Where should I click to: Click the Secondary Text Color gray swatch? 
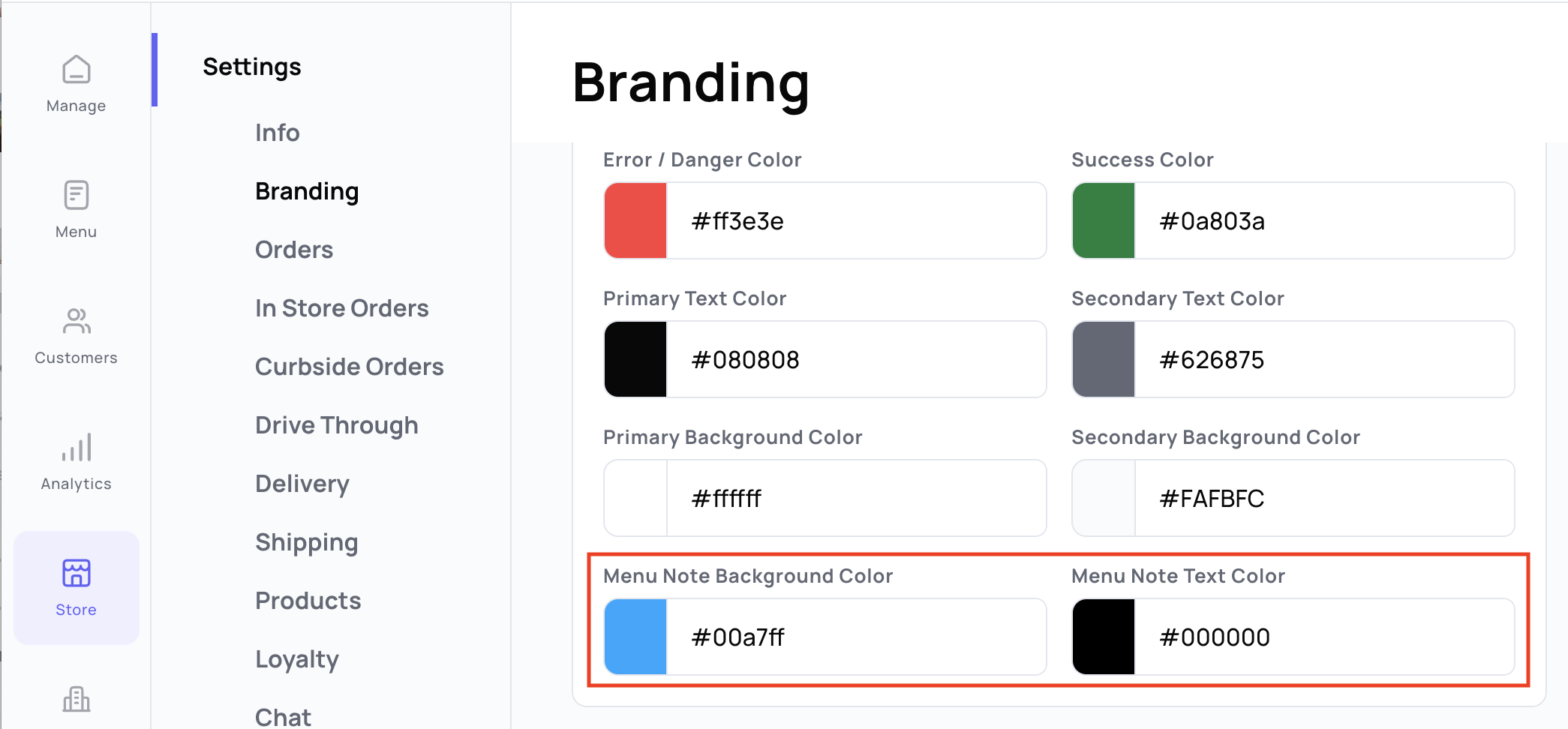coord(1104,360)
